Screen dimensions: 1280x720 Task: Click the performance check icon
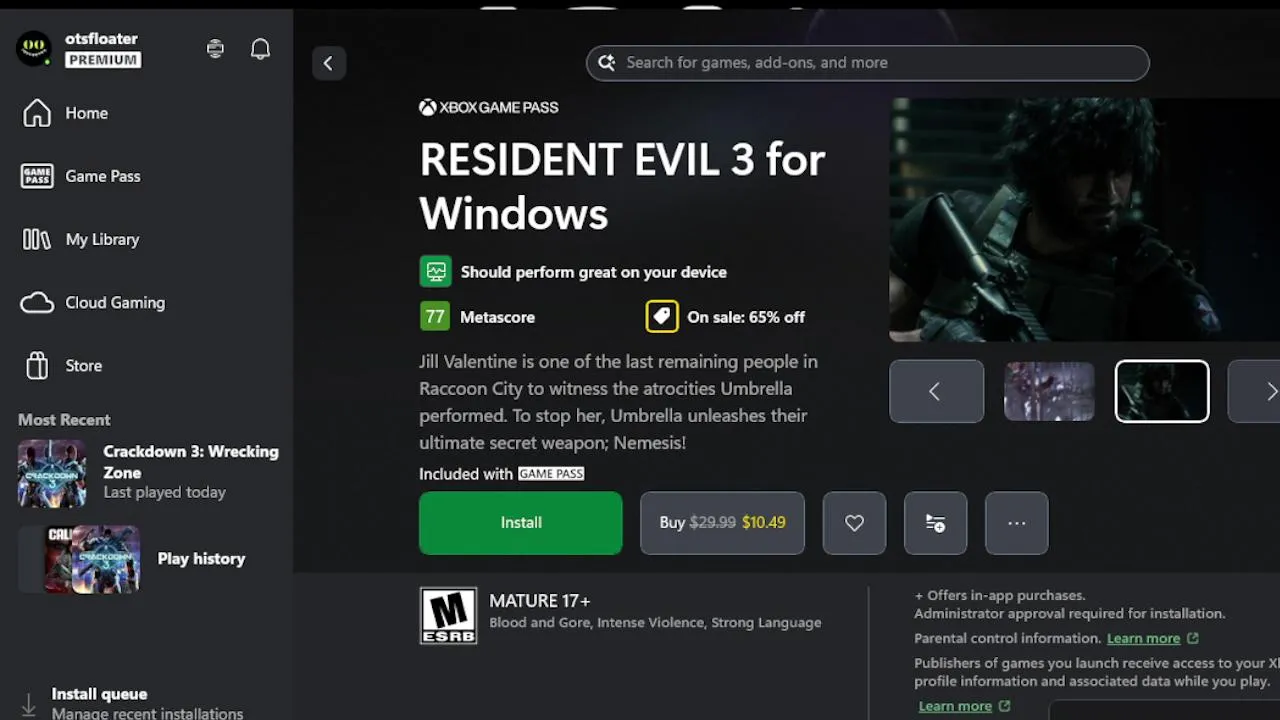435,272
